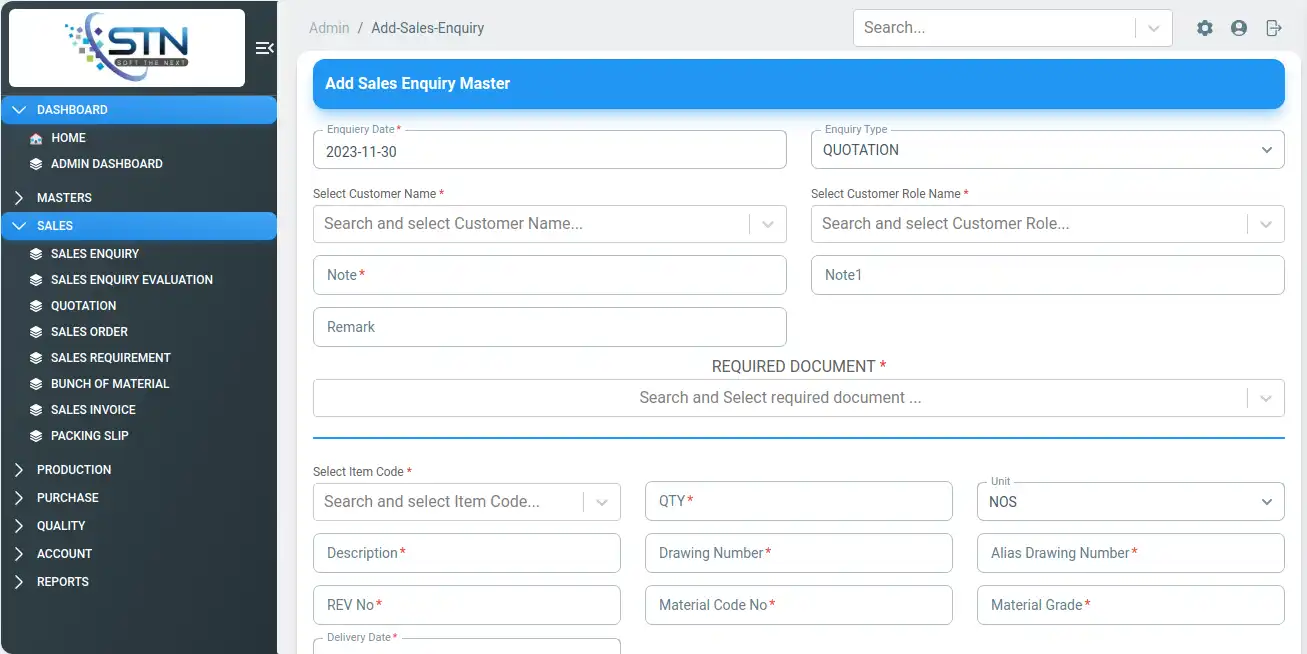
Task: Click the logout icon in header
Action: tap(1273, 28)
